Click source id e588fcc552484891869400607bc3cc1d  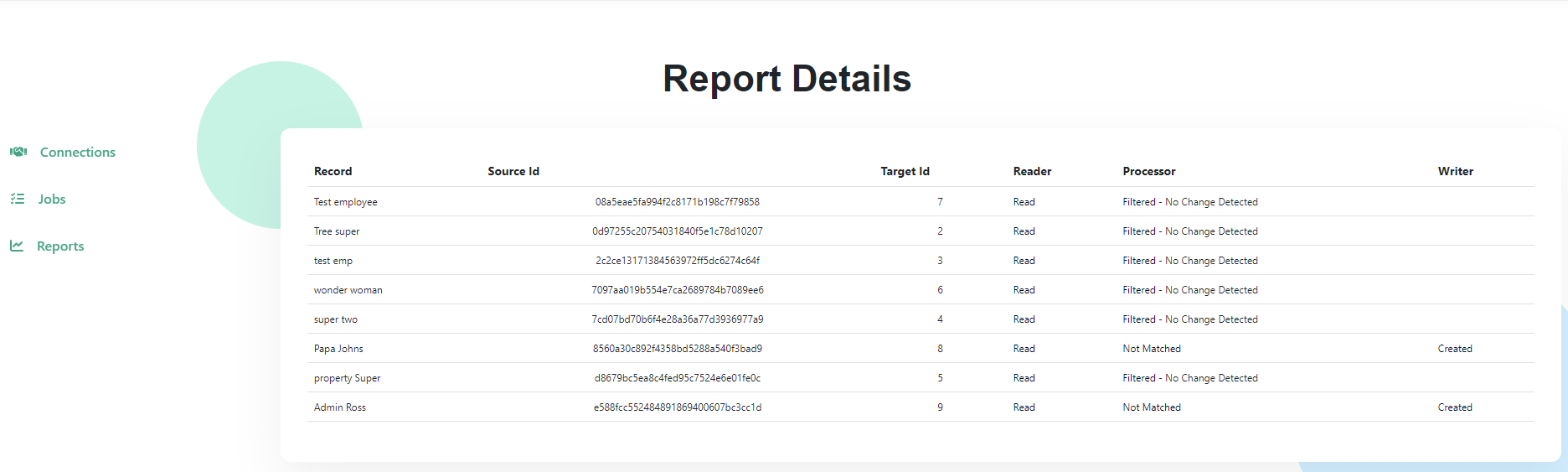(x=678, y=407)
